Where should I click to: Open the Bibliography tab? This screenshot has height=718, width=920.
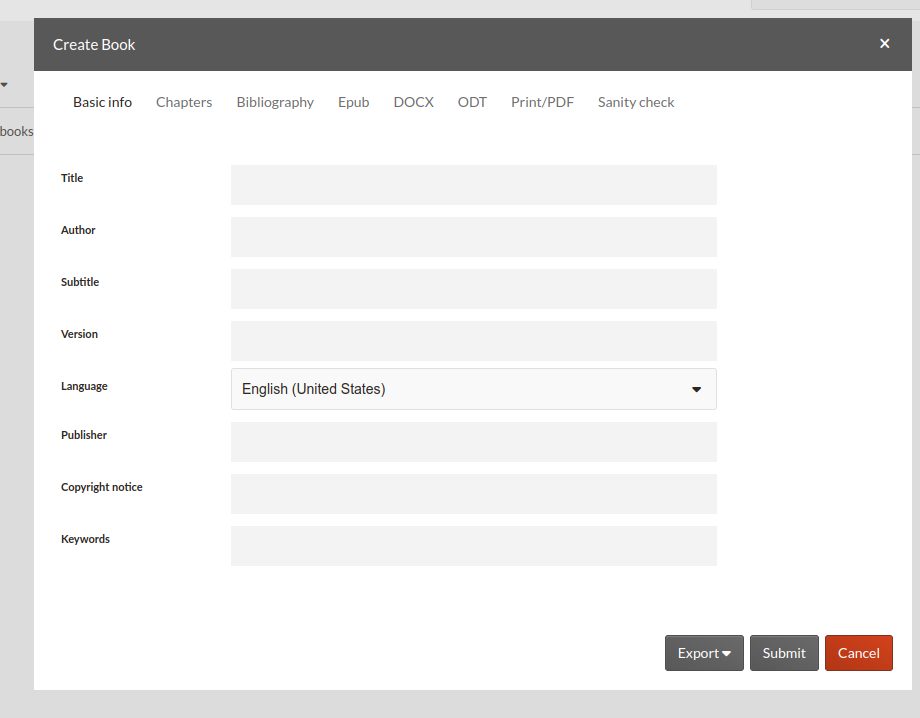(275, 102)
